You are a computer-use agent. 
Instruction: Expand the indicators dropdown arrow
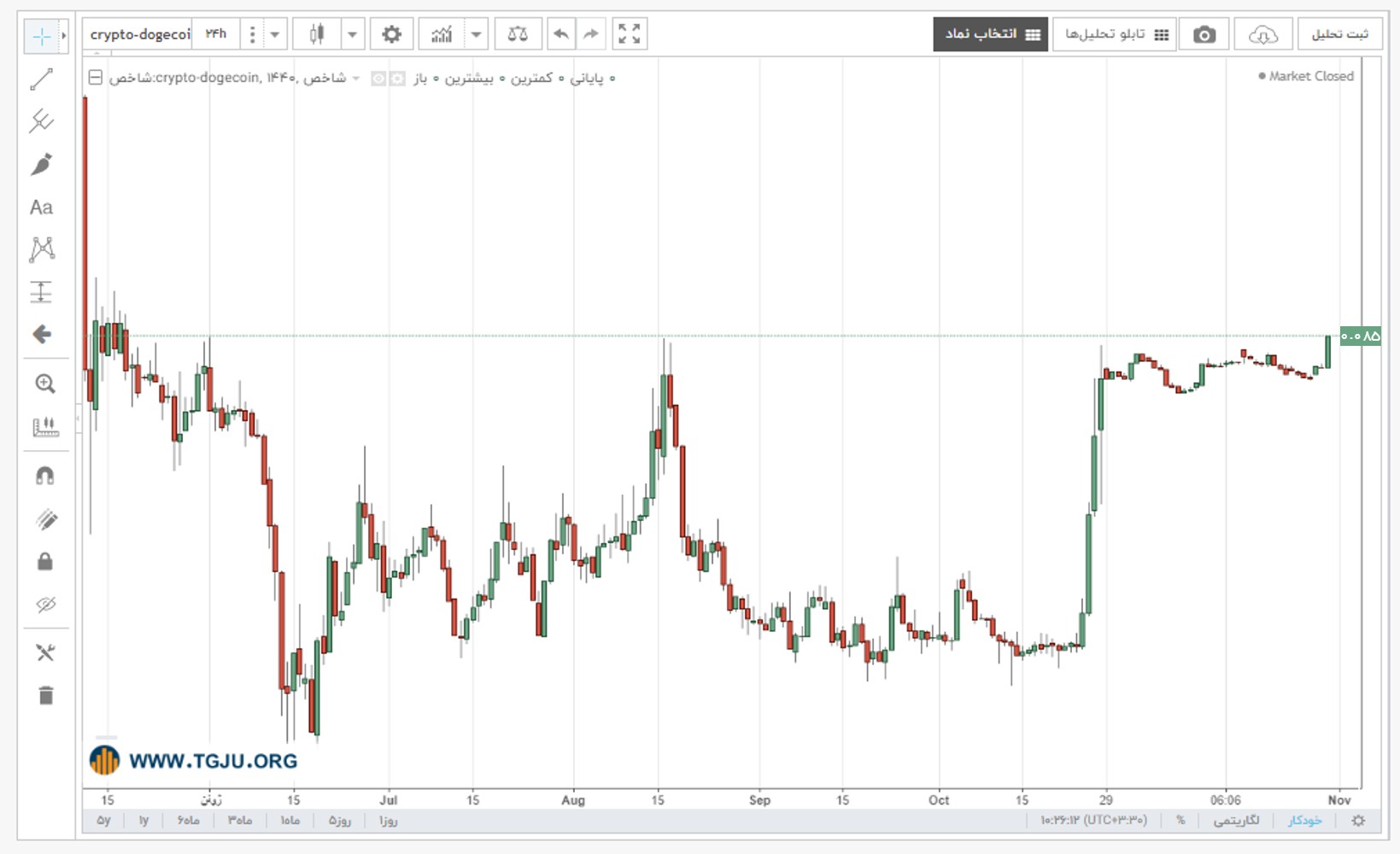coord(477,35)
